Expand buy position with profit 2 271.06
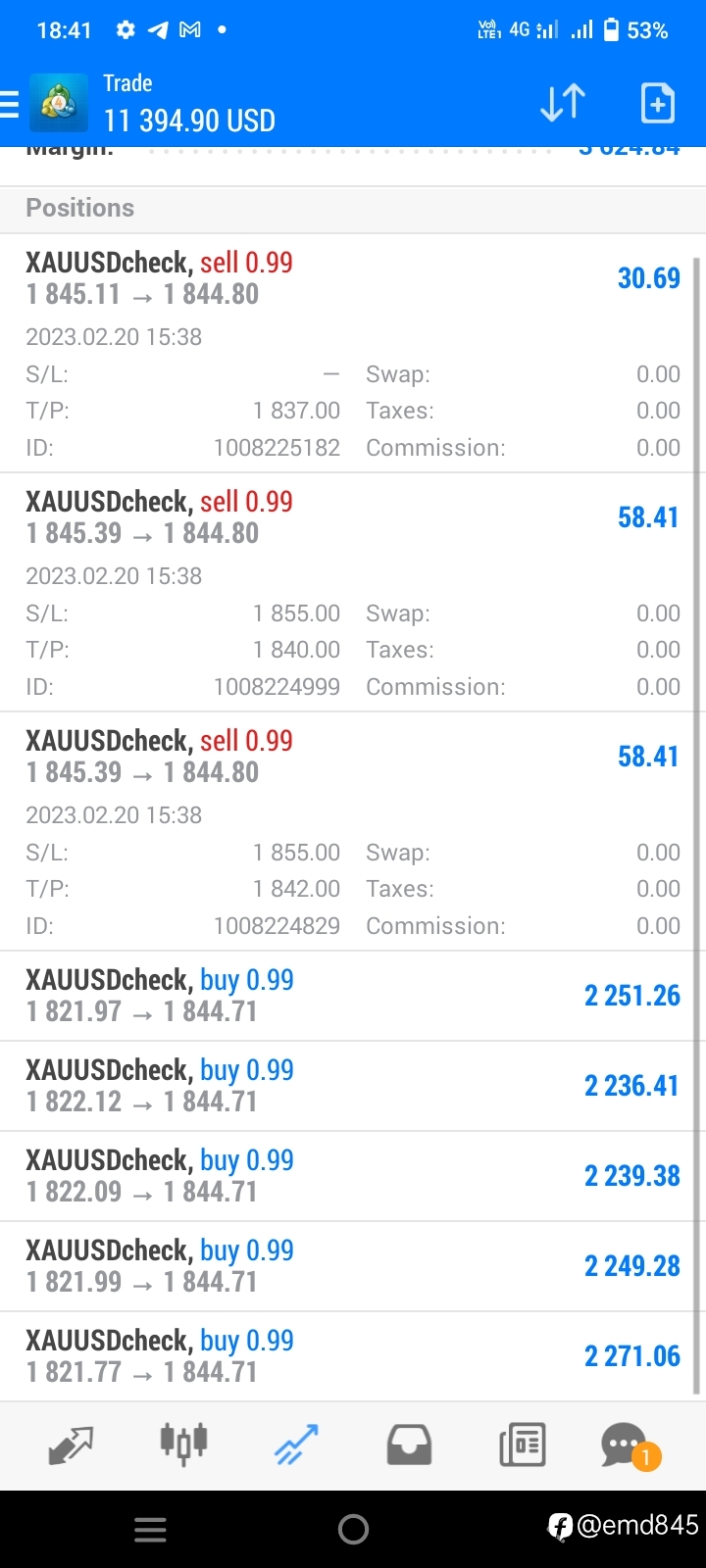This screenshot has height=1568, width=706. (353, 1356)
